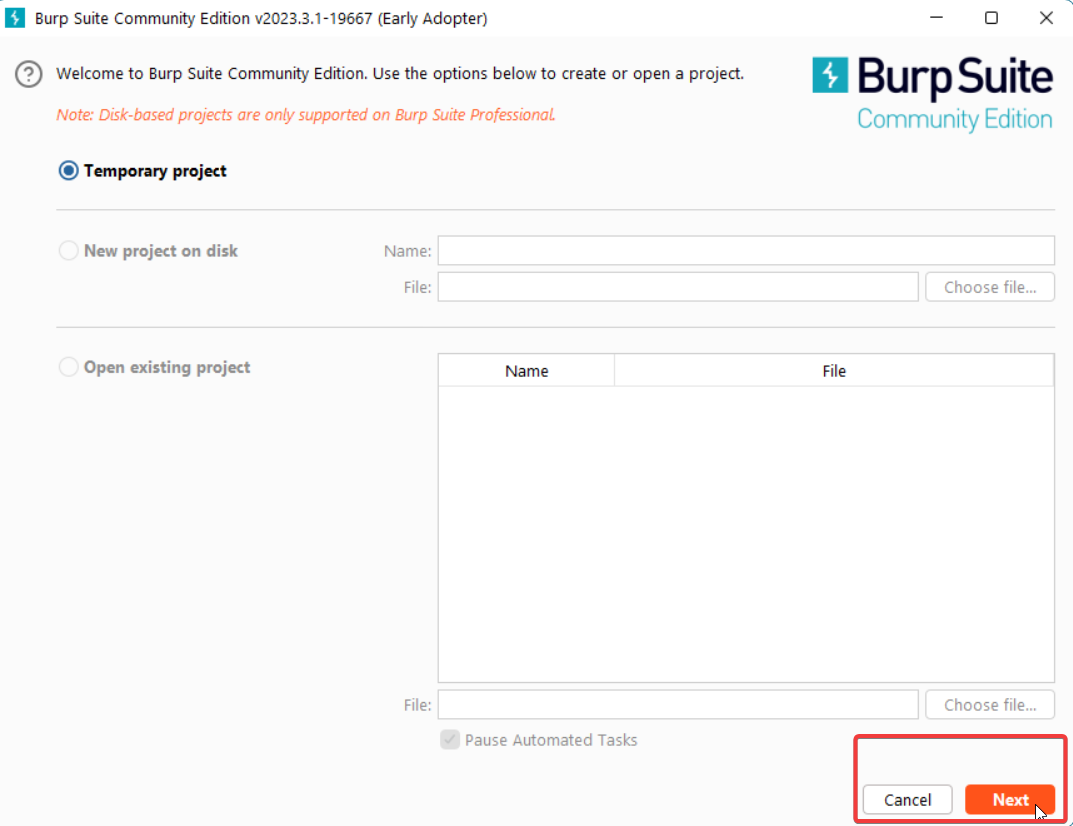Close the Burp Suite window

point(1045,18)
